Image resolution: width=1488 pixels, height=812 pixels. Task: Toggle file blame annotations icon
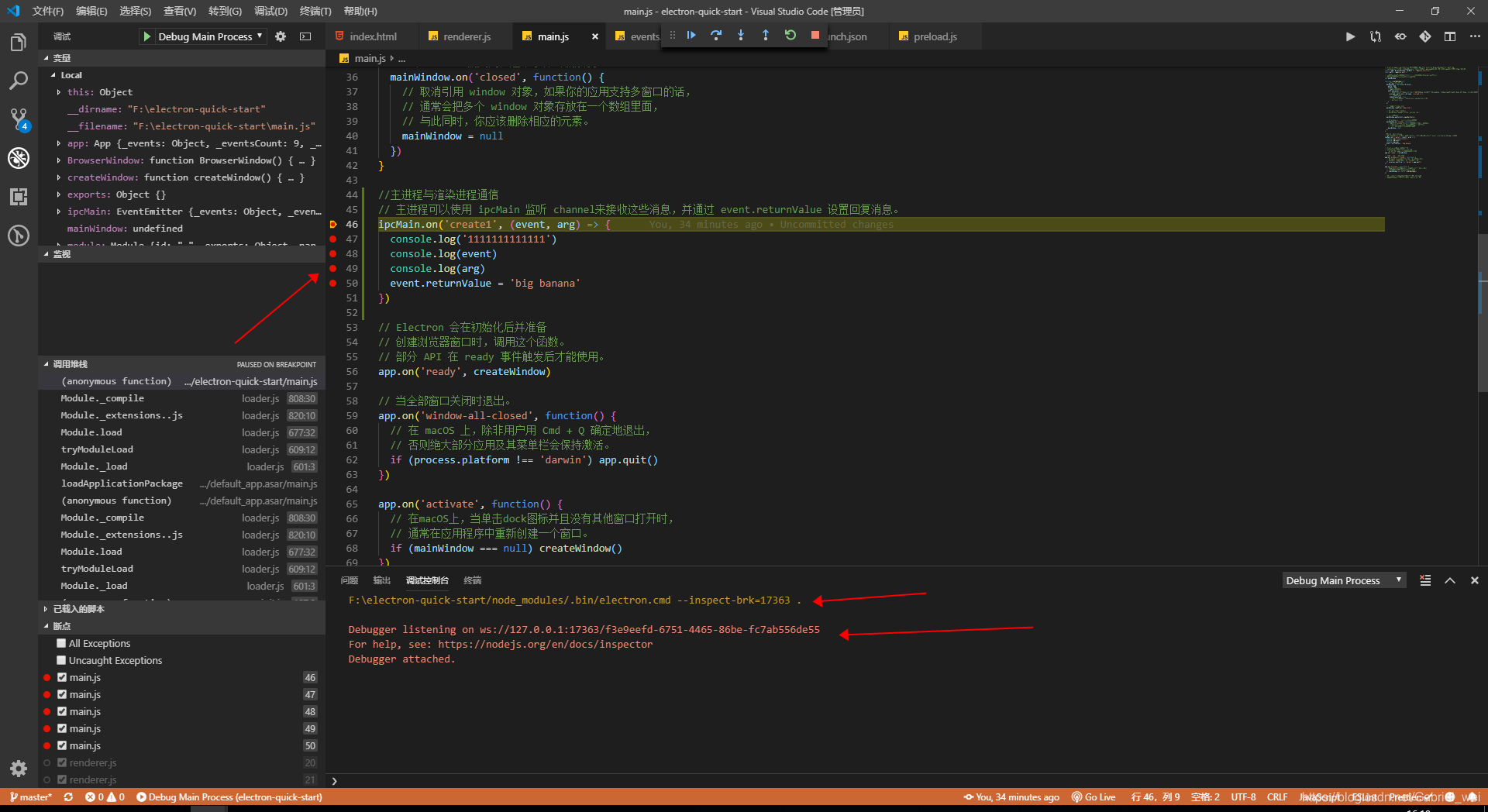[x=1400, y=36]
